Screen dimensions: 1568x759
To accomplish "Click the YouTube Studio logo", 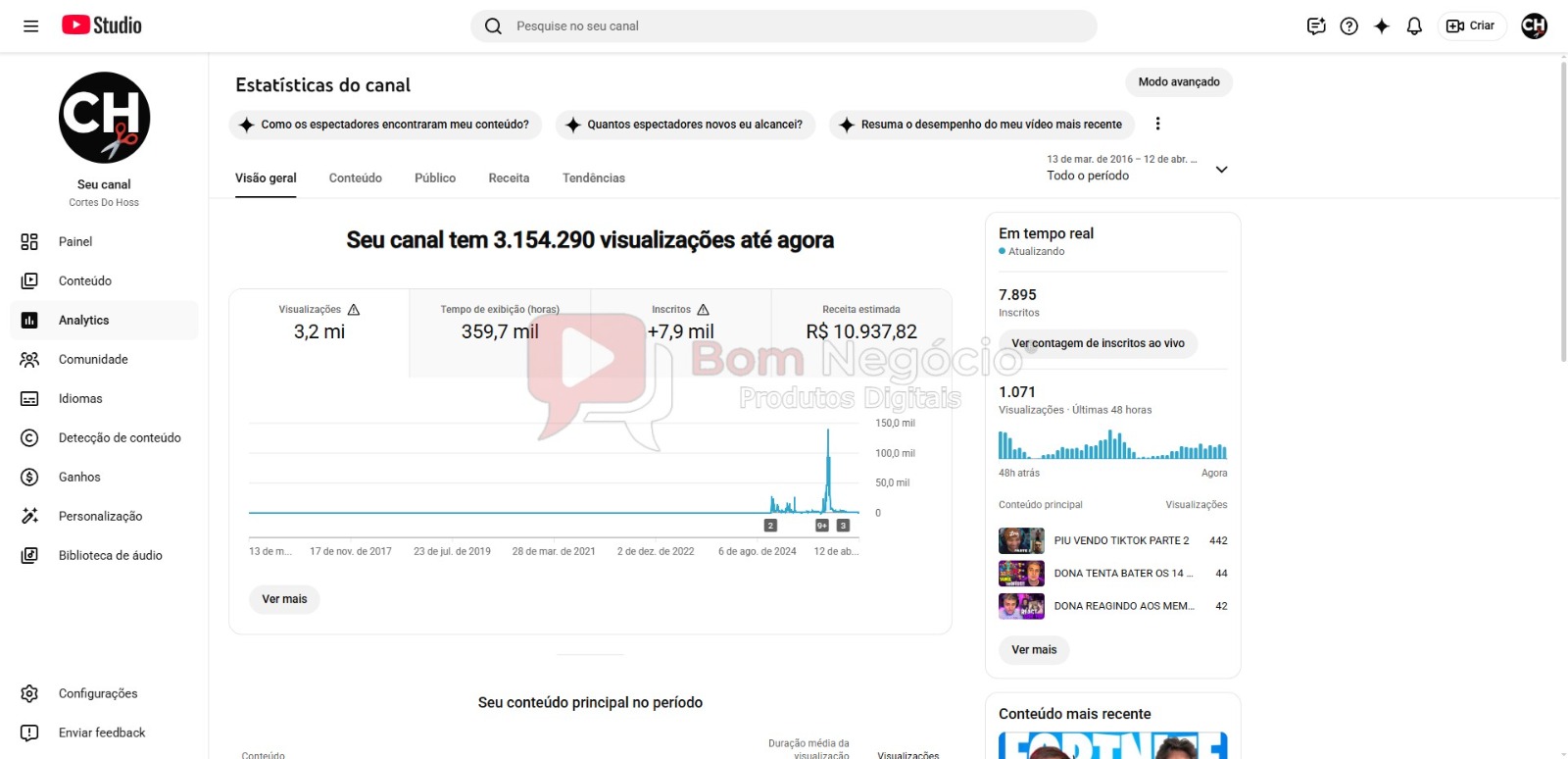I will pos(102,25).
